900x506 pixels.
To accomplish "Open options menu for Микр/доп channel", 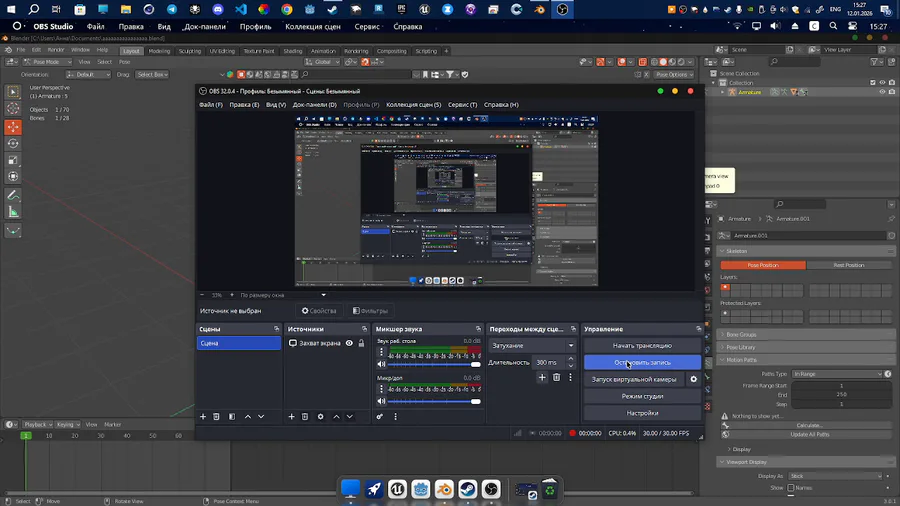I will (381, 389).
